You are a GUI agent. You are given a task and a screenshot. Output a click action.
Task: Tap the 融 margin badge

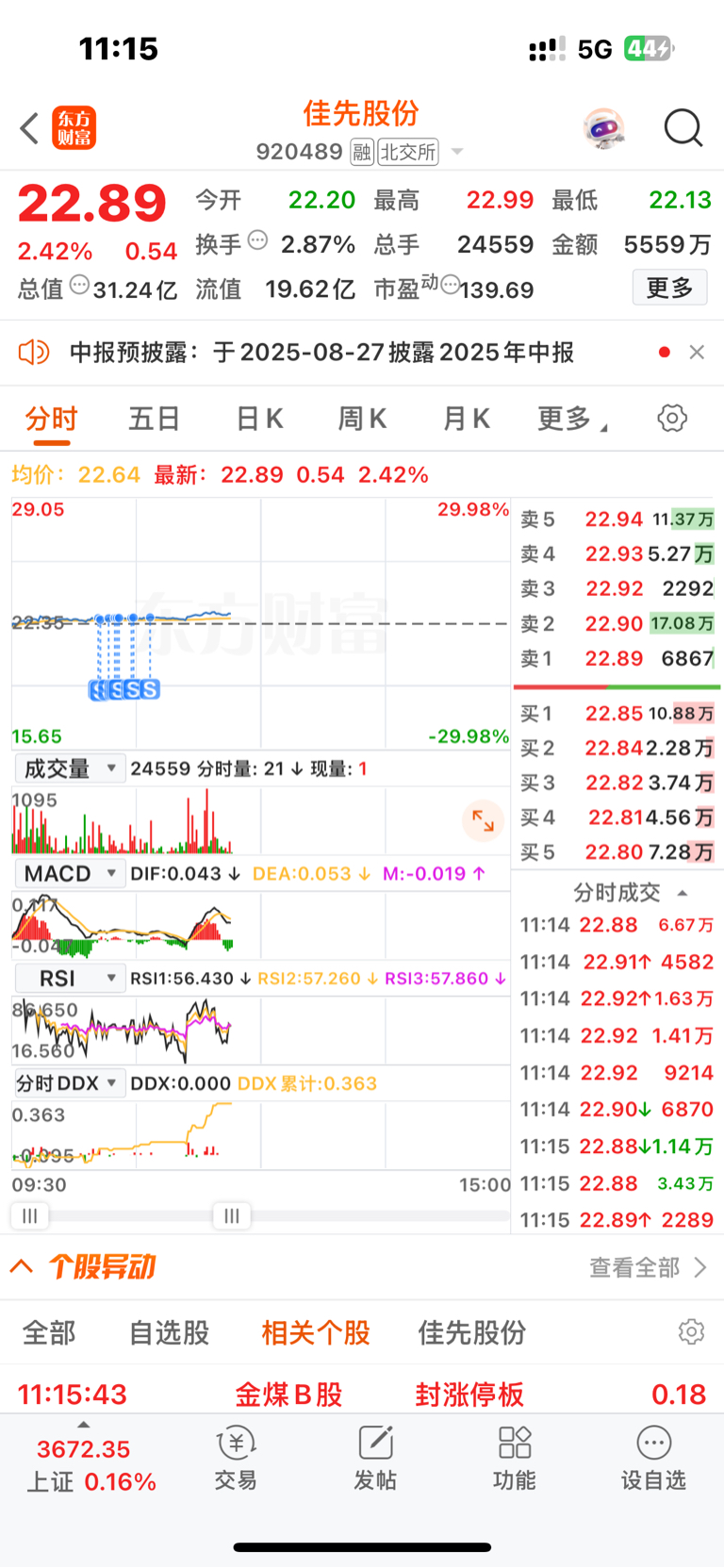tap(362, 152)
